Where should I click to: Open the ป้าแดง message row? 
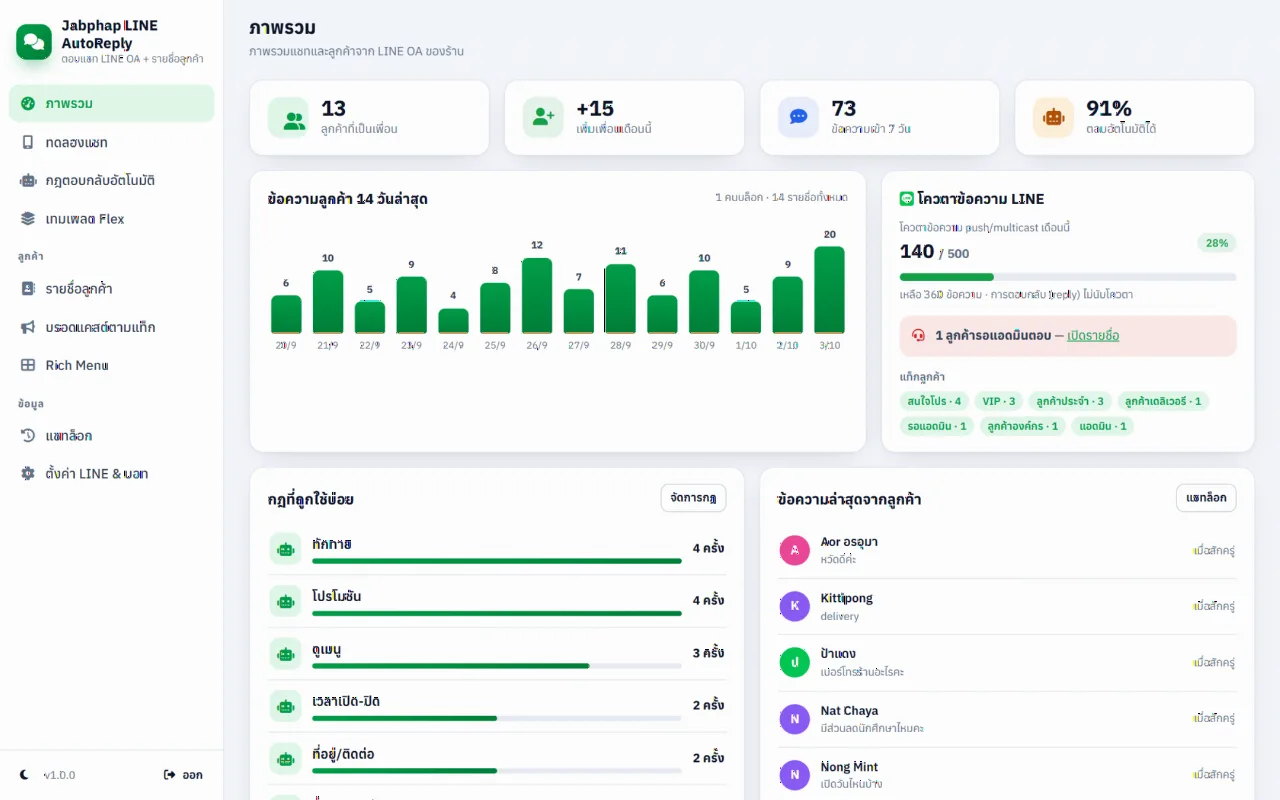[x=1007, y=662]
